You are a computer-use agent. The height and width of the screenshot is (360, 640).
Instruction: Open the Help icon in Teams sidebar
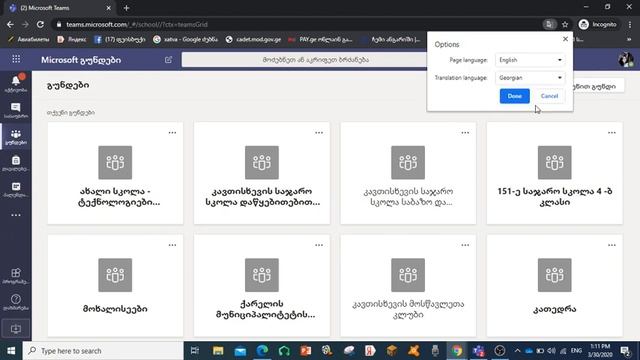(16, 302)
